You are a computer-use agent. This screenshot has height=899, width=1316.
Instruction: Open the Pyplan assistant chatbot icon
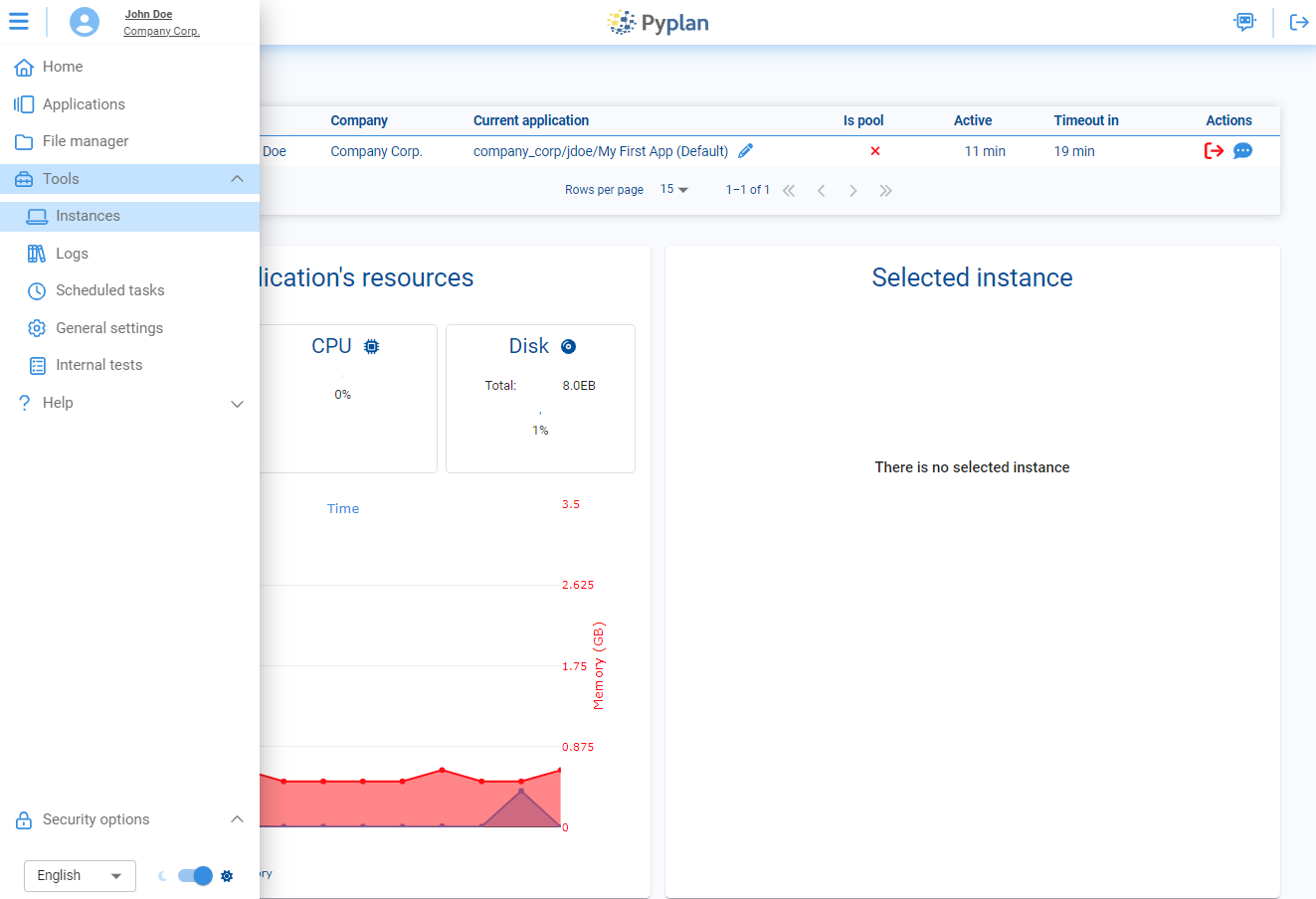point(1243,21)
